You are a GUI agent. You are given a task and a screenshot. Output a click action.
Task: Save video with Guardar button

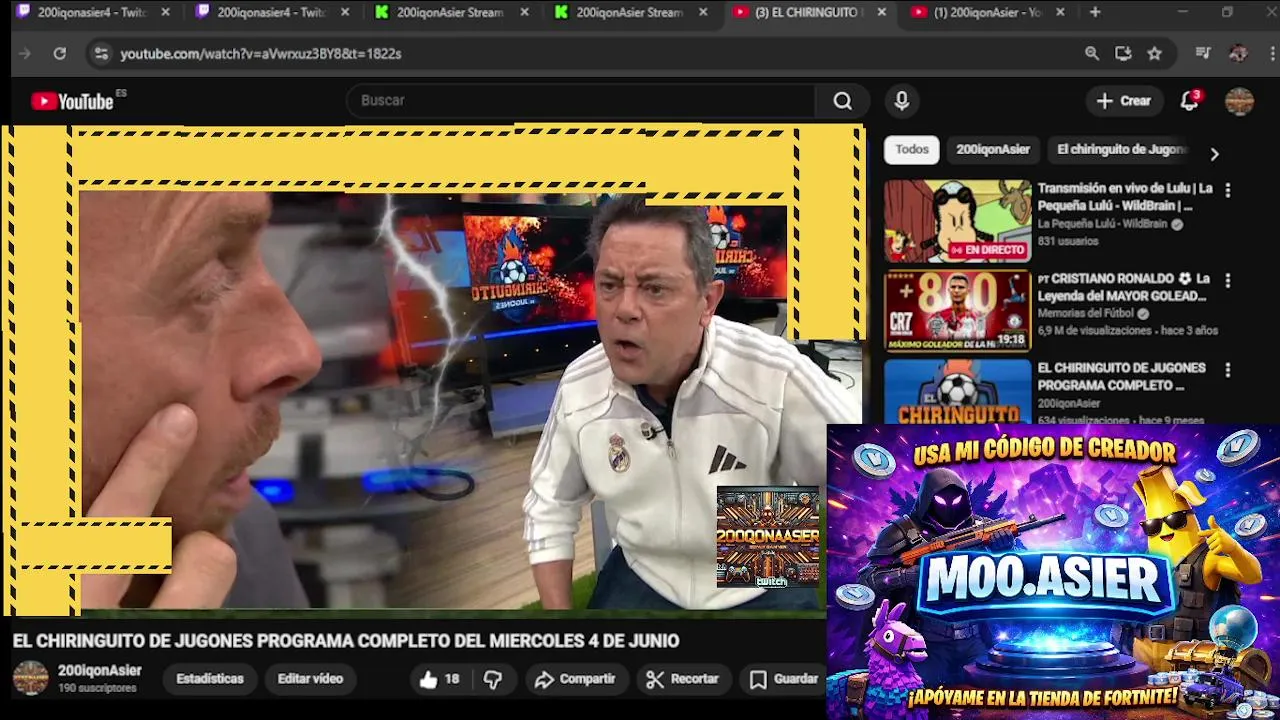point(784,679)
